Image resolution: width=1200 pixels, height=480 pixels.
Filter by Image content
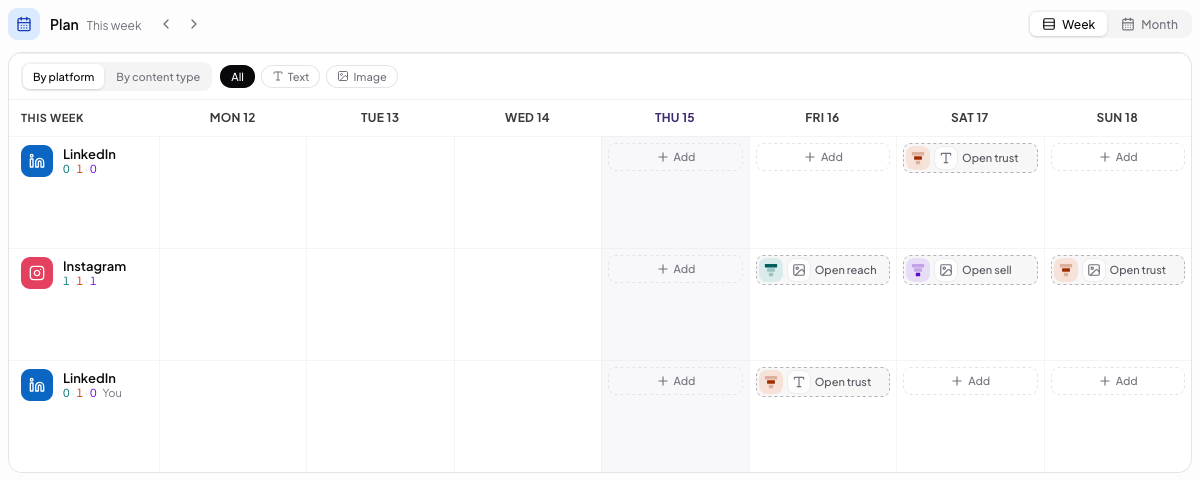click(362, 77)
